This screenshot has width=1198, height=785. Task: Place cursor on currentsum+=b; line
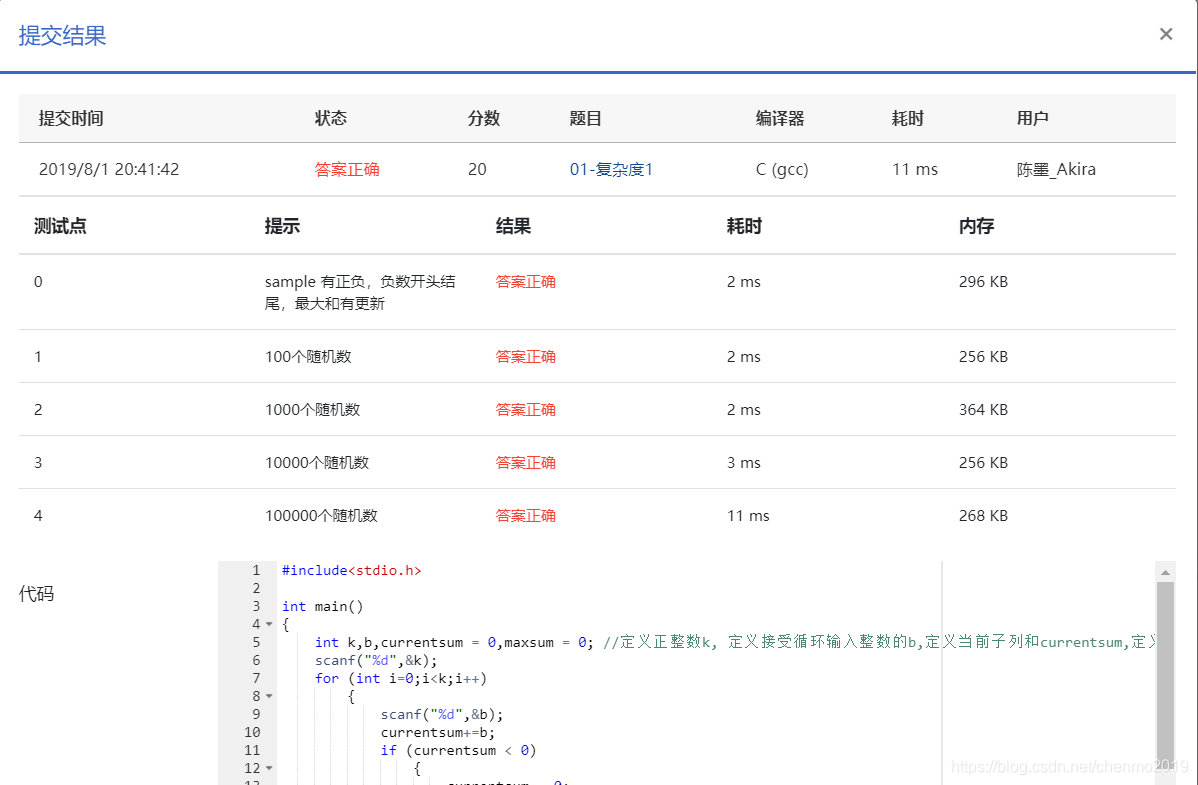pos(438,732)
